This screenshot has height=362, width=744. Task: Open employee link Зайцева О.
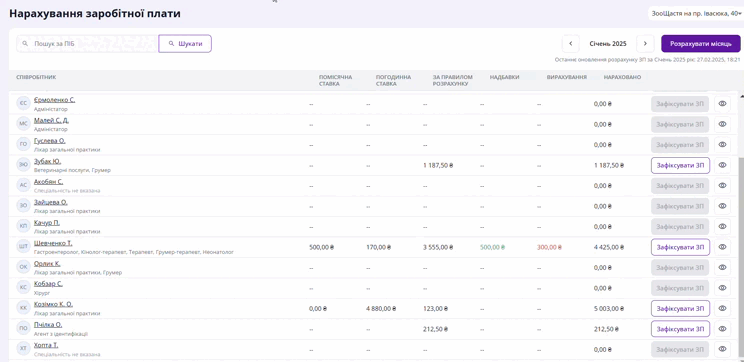[50, 202]
